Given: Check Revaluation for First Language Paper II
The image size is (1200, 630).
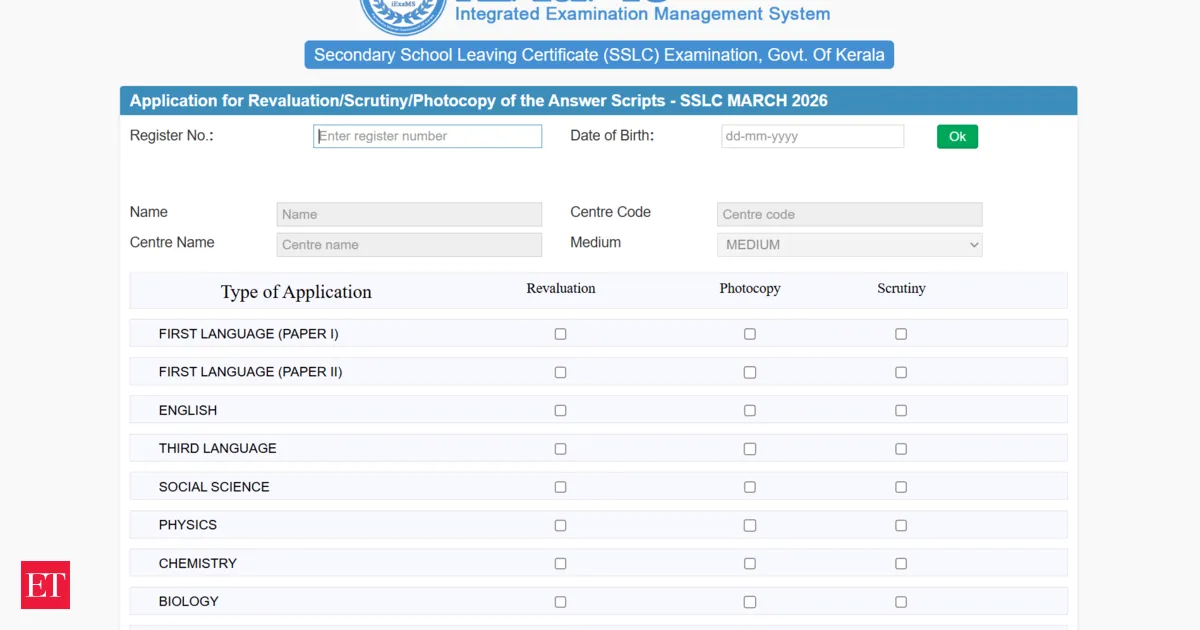Looking at the screenshot, I should coord(560,372).
